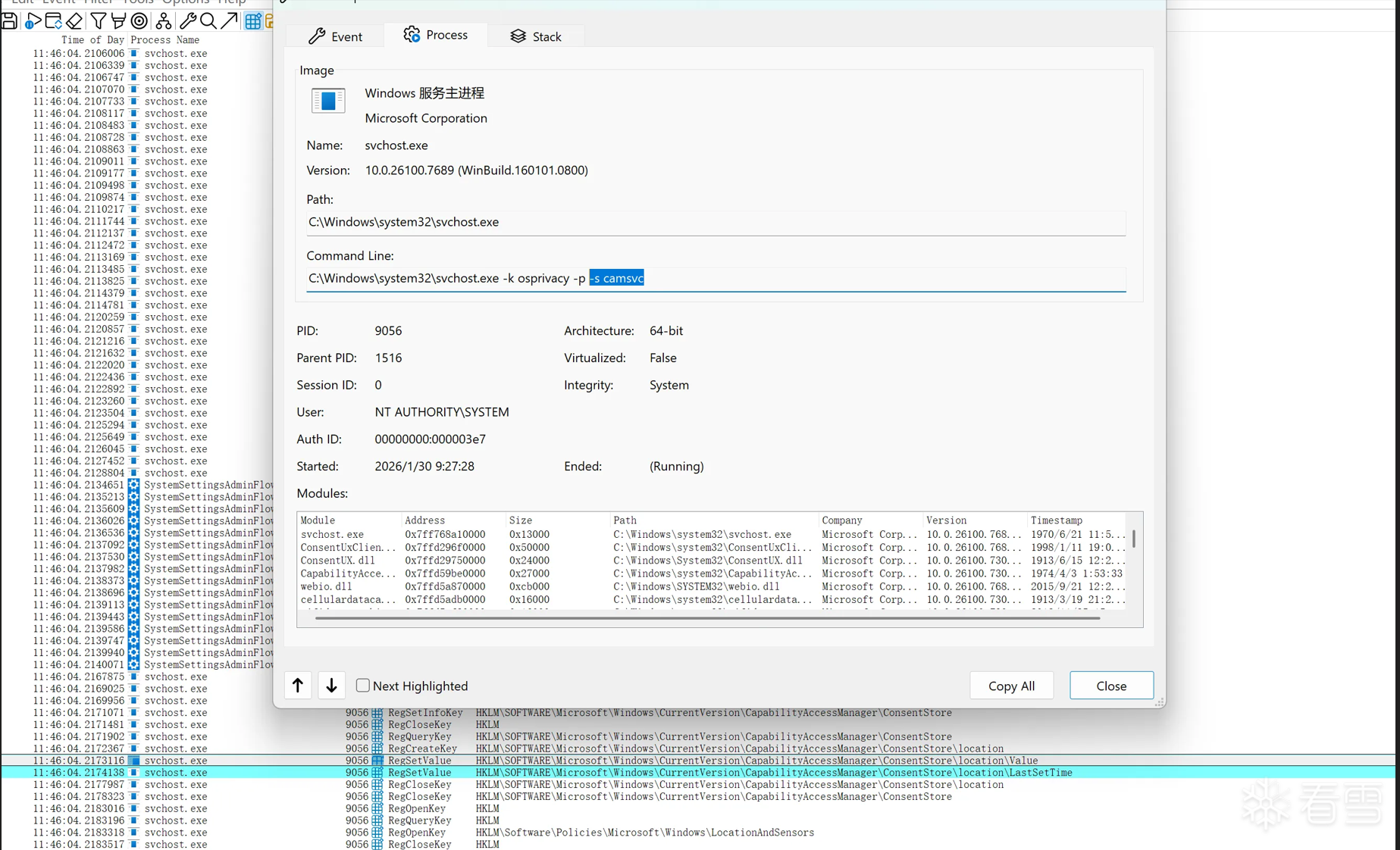Select the ConsentUxClien... module row
1400x850 pixels.
[713, 547]
